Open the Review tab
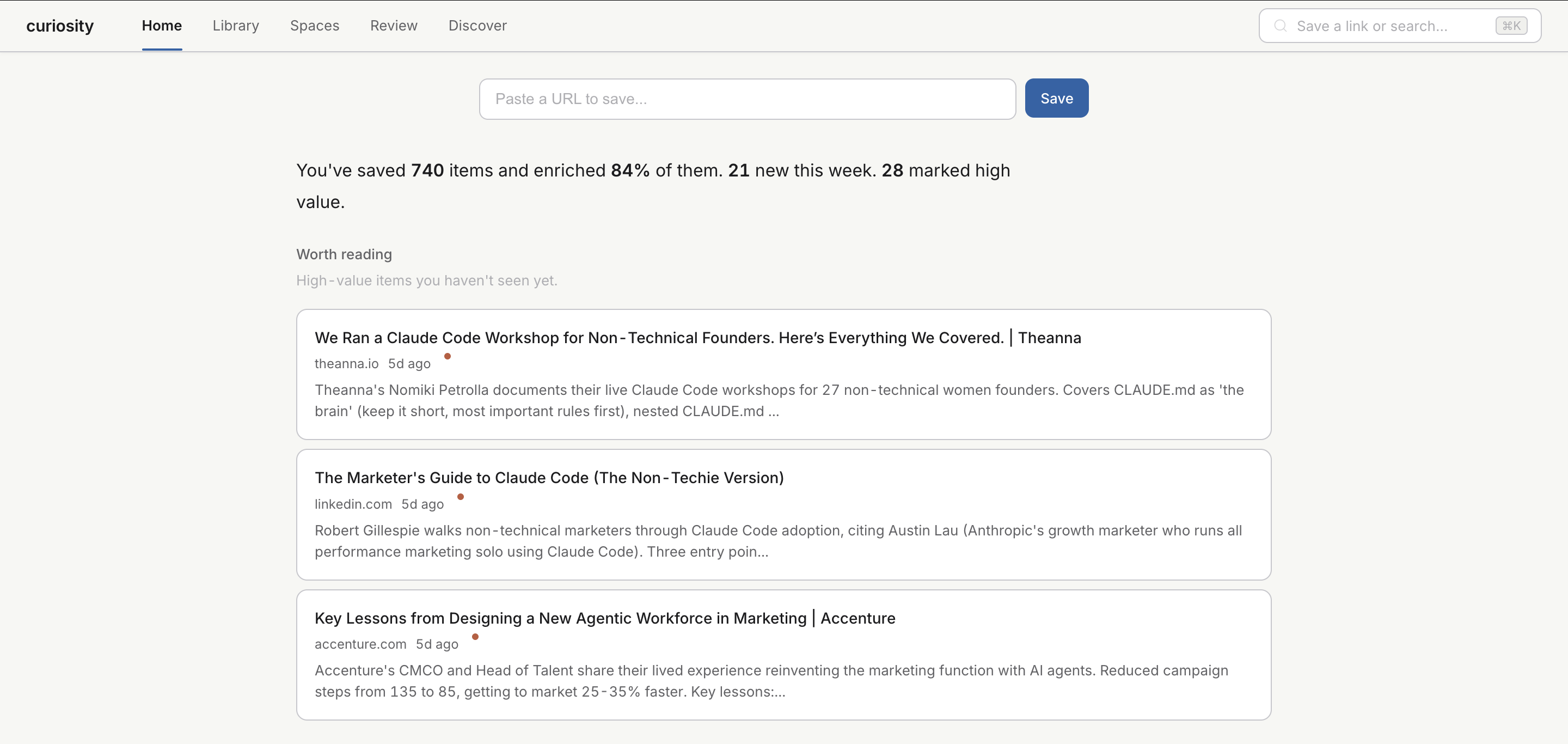 coord(393,26)
